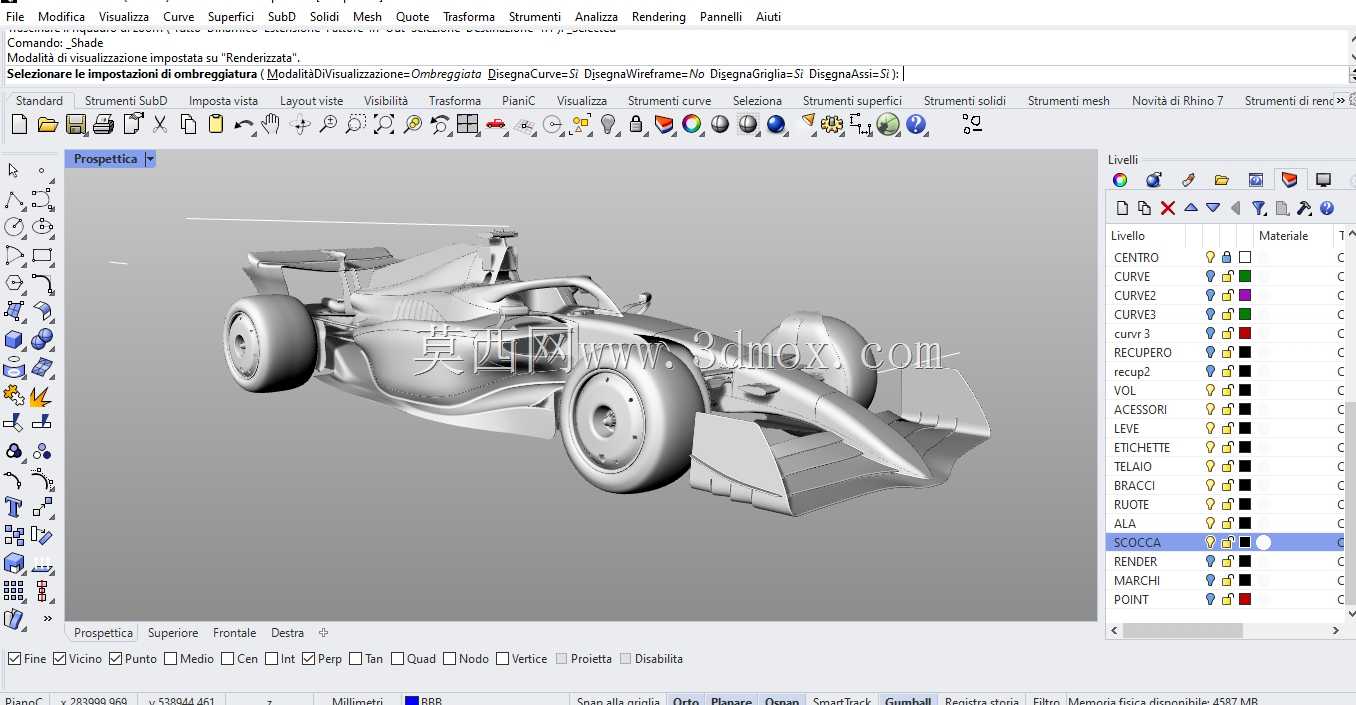Click the color wheel icon in main toolbar
1356x705 pixels.
691,124
